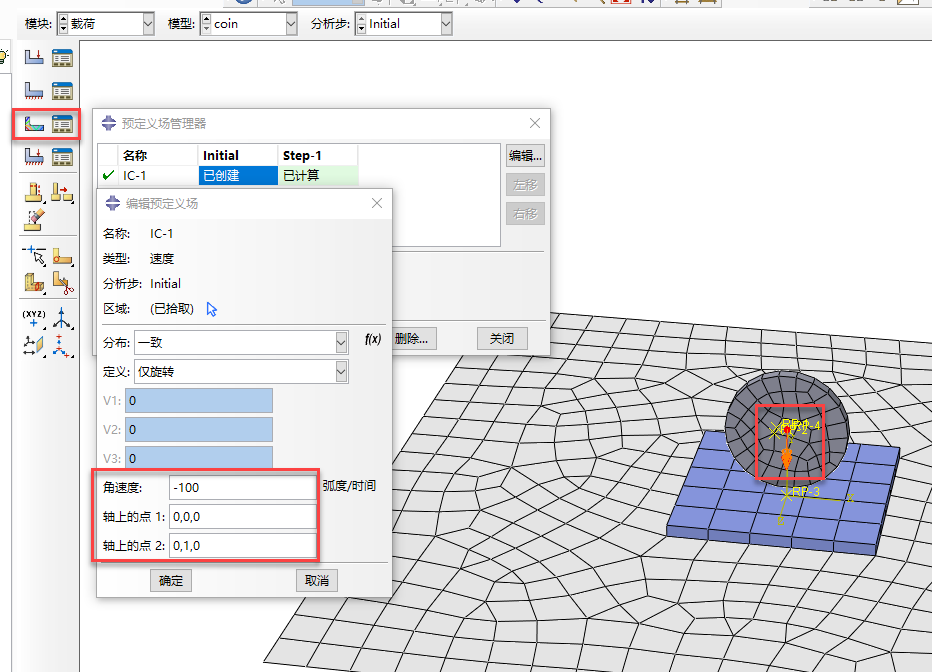Click the V3 velocity field
Image resolution: width=932 pixels, height=672 pixels.
pyautogui.click(x=199, y=458)
